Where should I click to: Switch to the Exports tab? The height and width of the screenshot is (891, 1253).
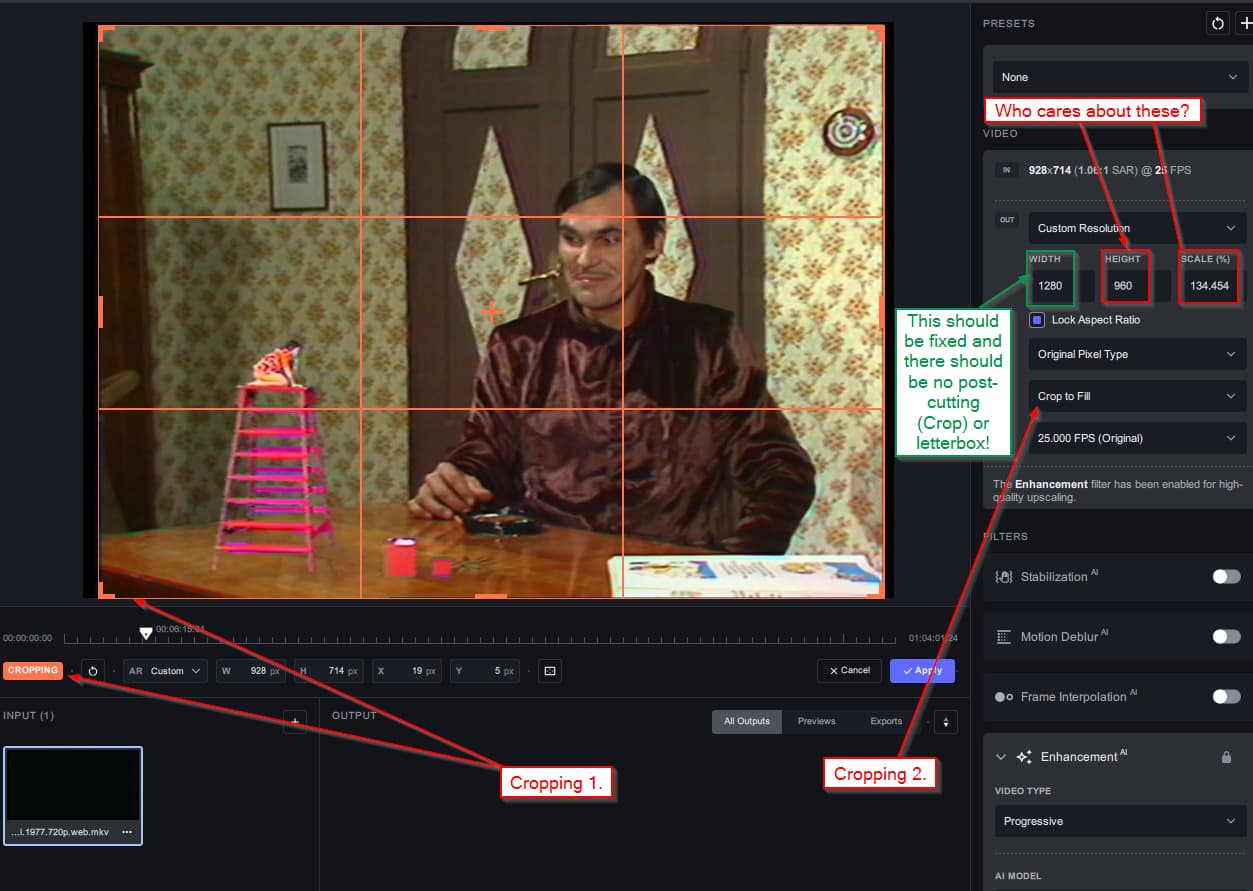point(886,721)
